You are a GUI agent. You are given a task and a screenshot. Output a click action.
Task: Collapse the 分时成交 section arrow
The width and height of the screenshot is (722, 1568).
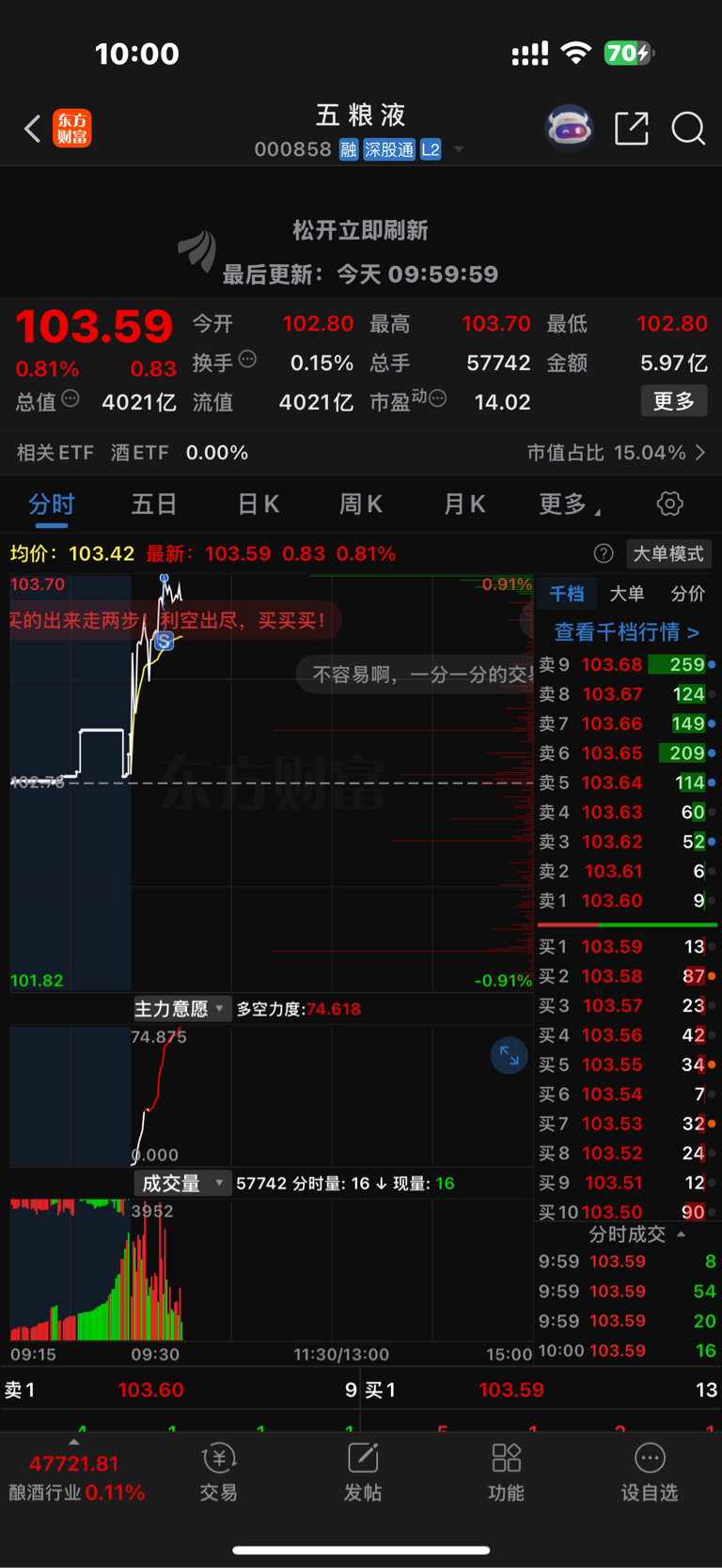pyautogui.click(x=682, y=1234)
